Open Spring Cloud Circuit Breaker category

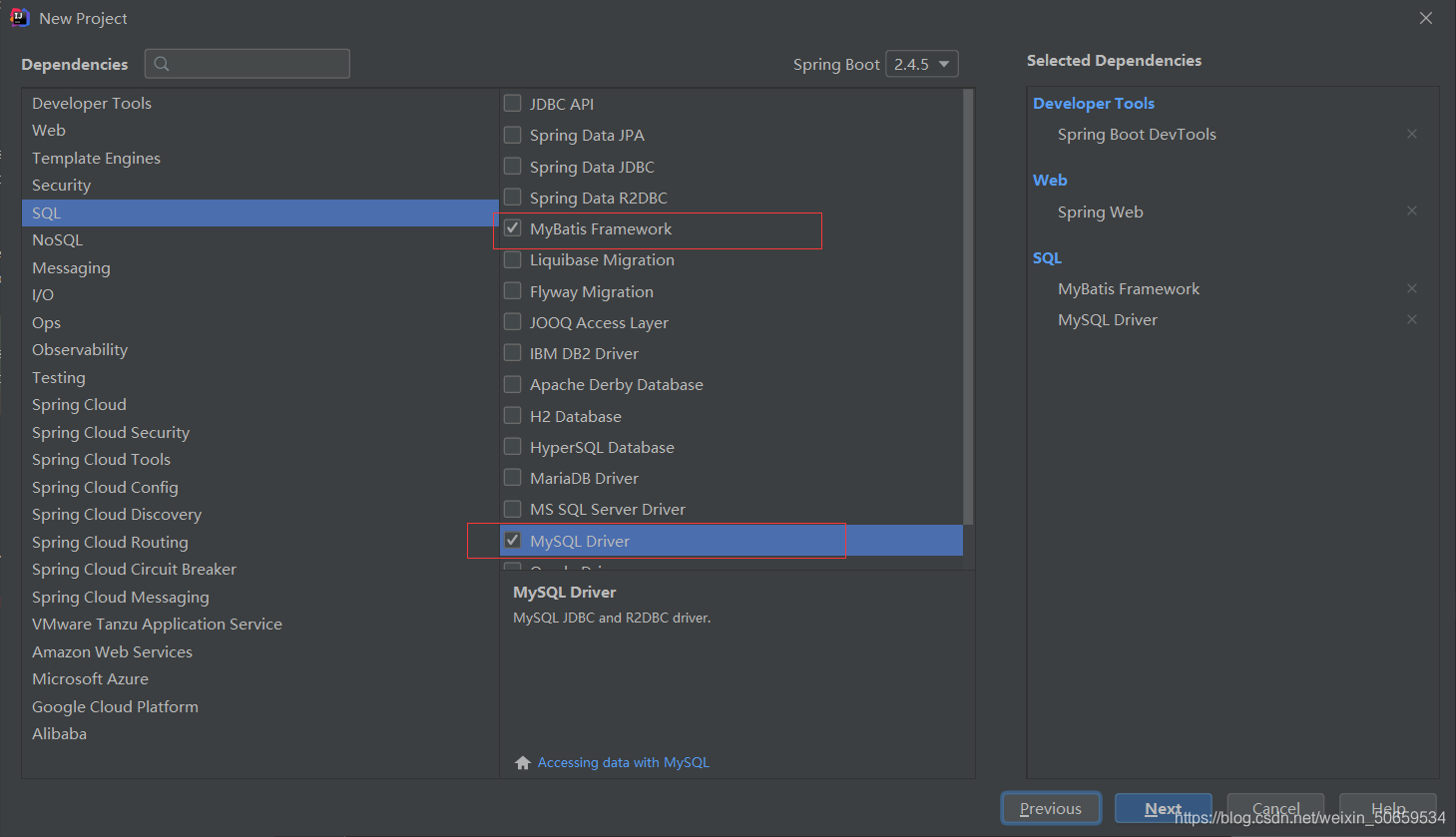click(260, 569)
